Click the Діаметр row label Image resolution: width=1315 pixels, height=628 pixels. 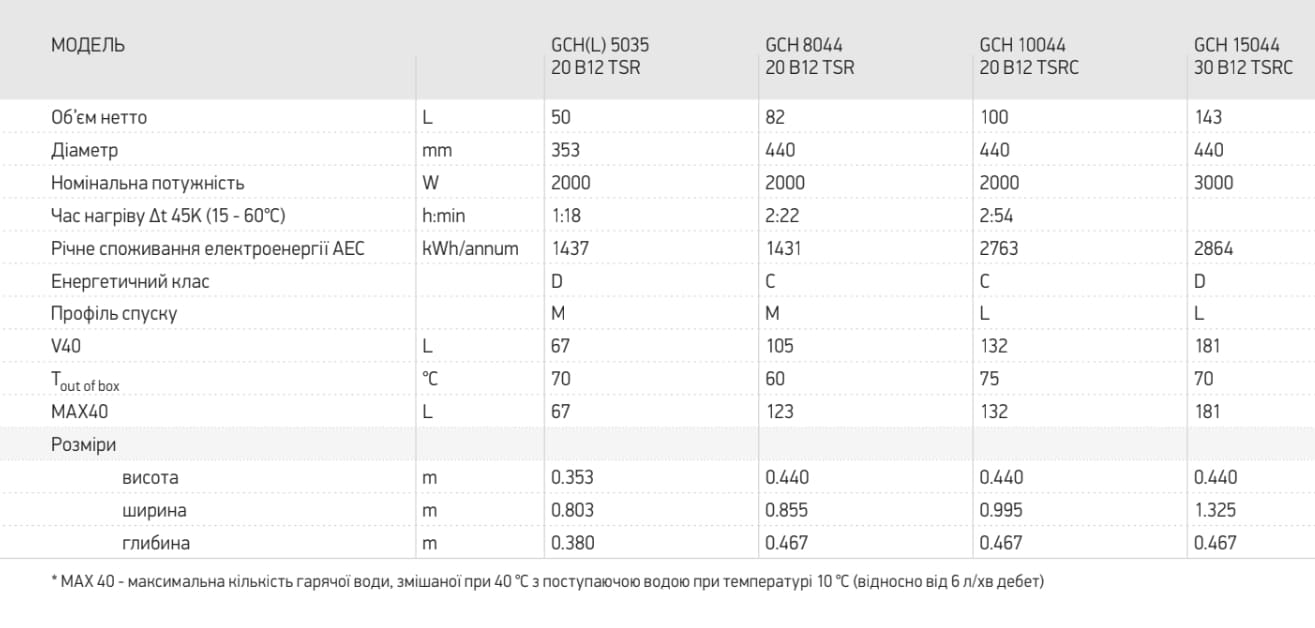(84, 150)
